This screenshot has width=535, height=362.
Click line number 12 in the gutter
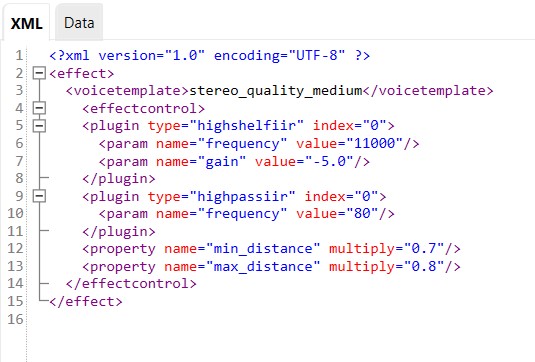tap(15, 249)
